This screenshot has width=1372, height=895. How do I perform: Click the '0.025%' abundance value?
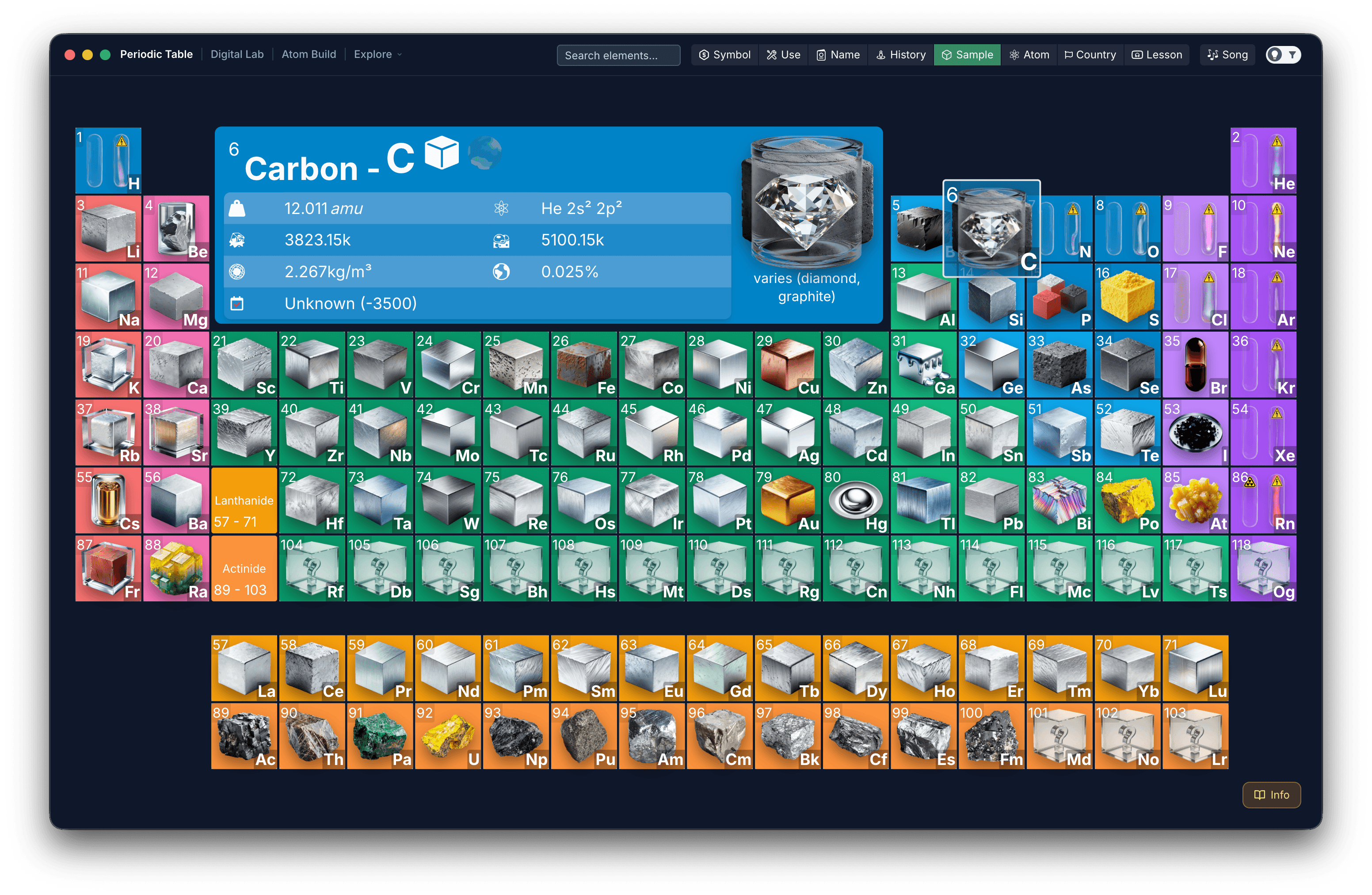click(x=570, y=272)
